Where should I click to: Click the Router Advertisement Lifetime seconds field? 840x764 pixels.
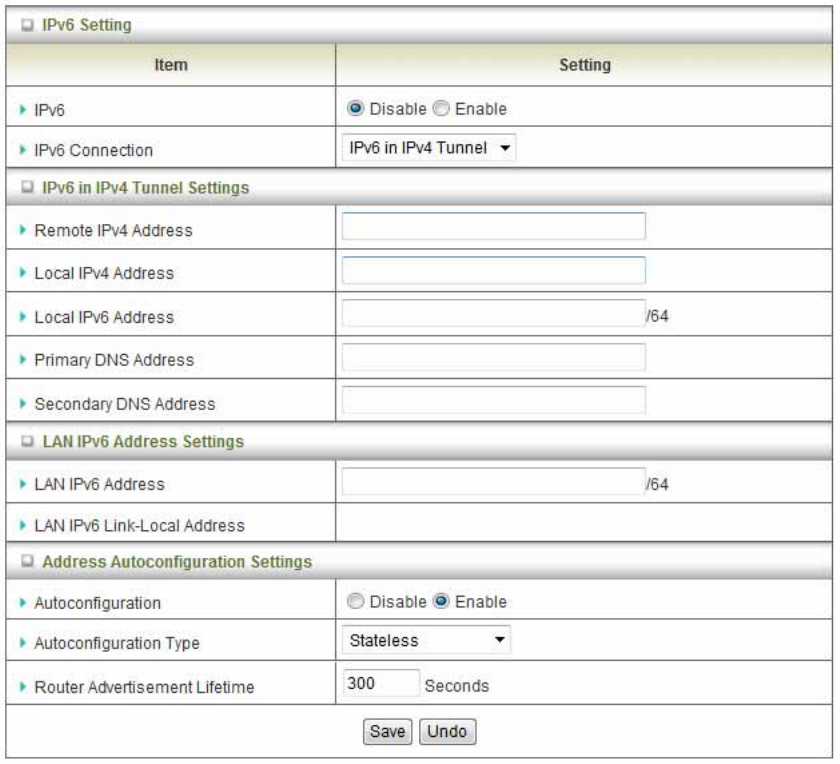point(379,684)
